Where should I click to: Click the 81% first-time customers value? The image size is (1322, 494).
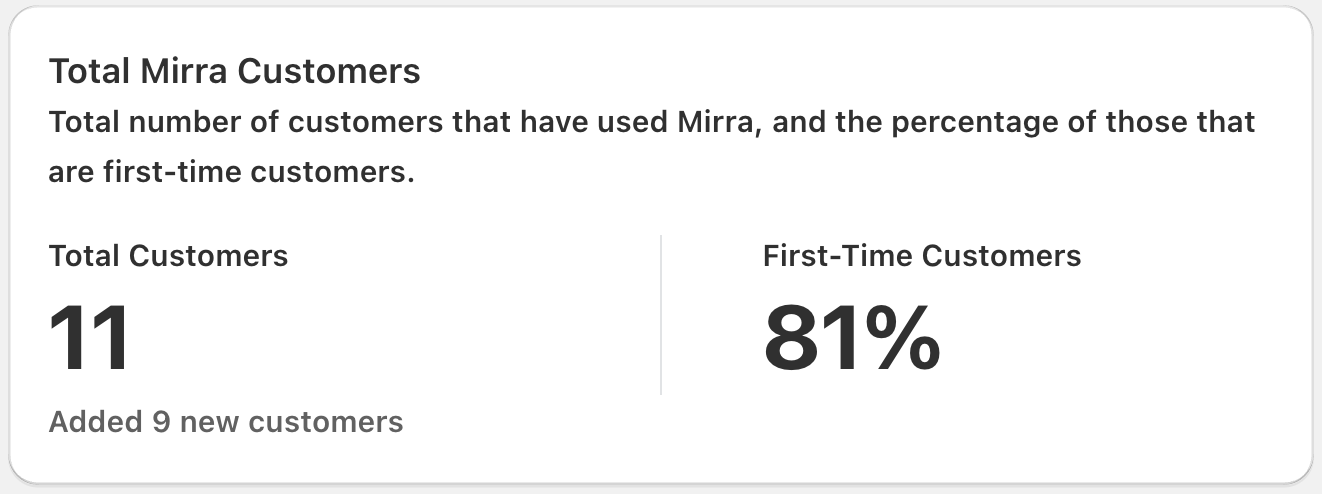coord(852,338)
